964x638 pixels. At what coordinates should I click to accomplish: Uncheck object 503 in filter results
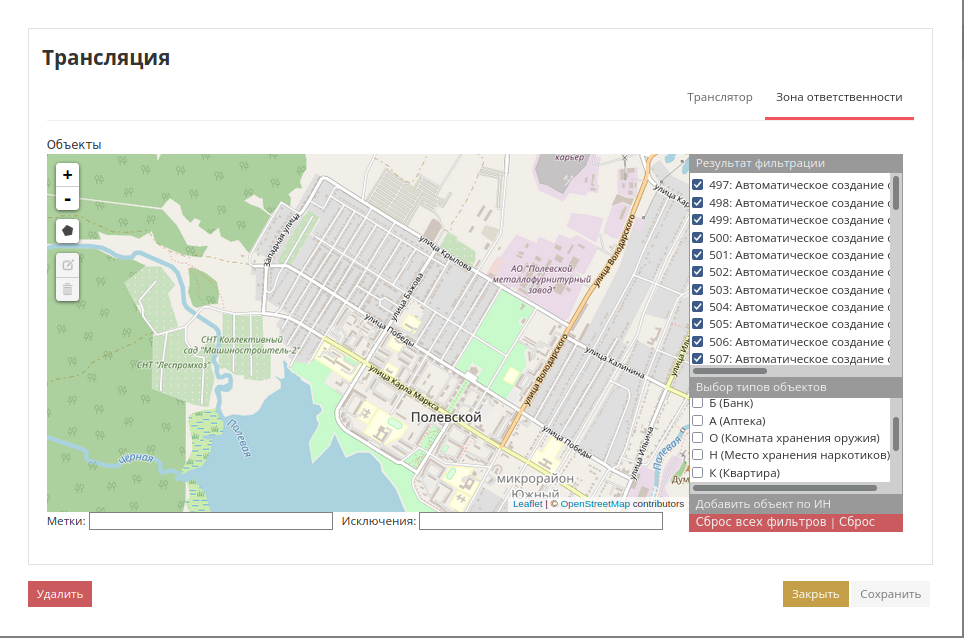[698, 289]
